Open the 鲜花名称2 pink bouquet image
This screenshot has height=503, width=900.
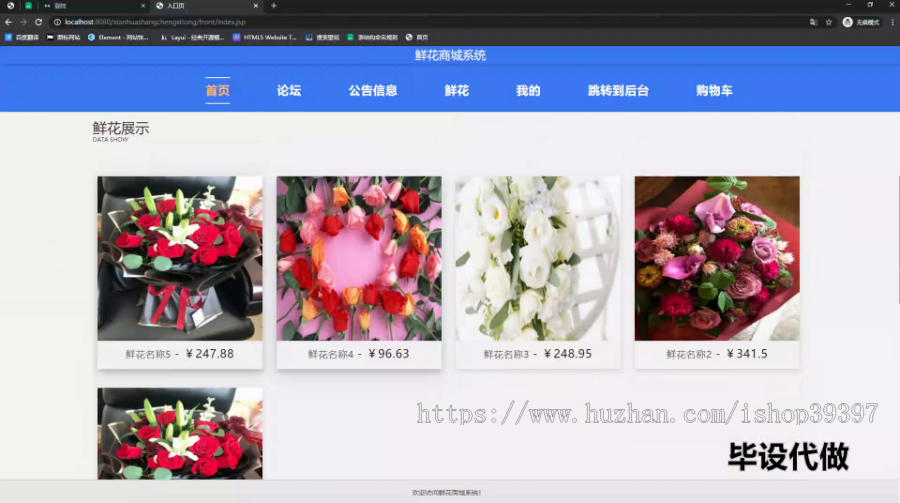tap(717, 258)
